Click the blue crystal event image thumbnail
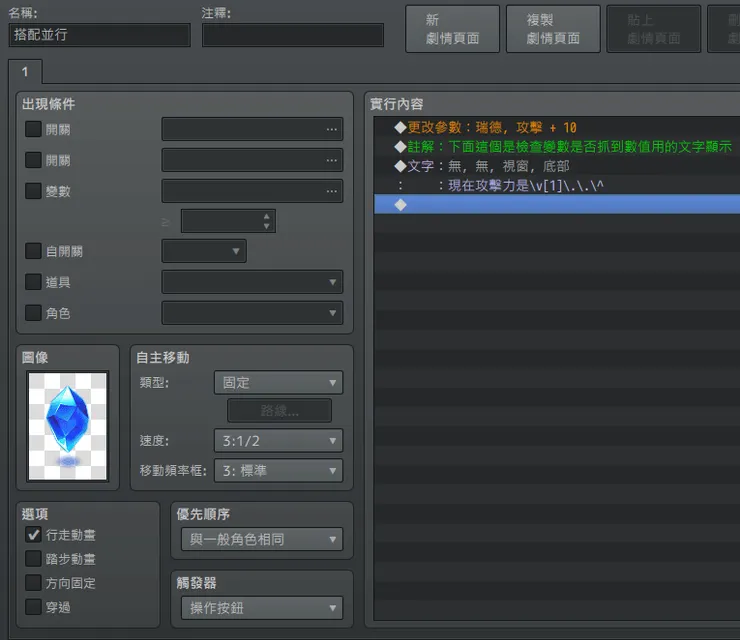The width and height of the screenshot is (740, 640). coord(67,426)
